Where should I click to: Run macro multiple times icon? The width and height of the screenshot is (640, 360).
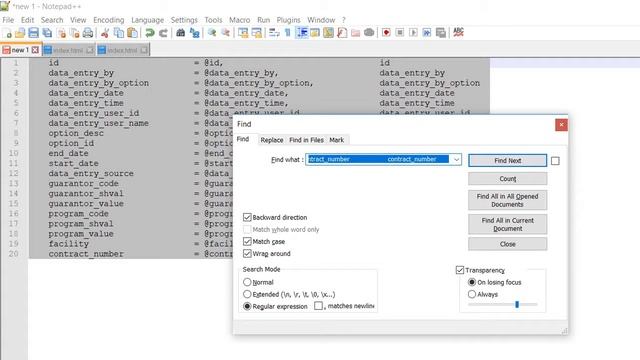[427, 33]
